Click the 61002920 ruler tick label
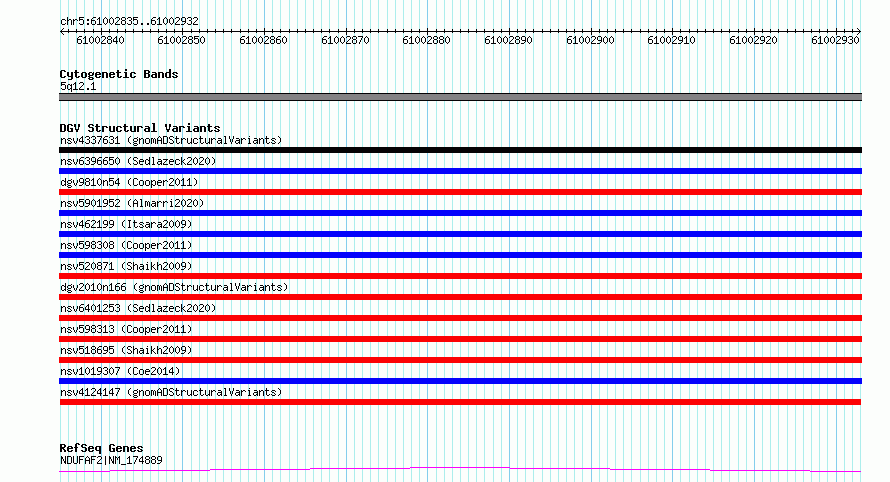The image size is (890, 482). (753, 40)
